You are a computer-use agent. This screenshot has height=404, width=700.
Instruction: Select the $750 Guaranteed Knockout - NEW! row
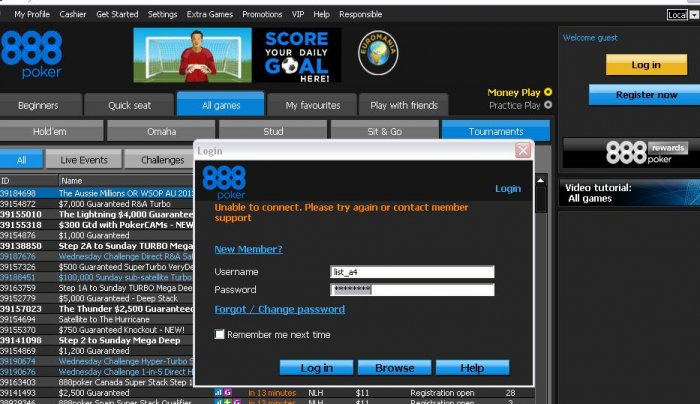[x=97, y=329]
